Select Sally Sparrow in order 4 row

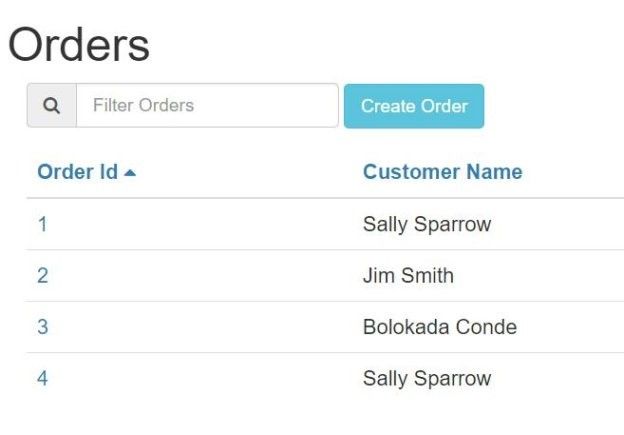pos(427,378)
